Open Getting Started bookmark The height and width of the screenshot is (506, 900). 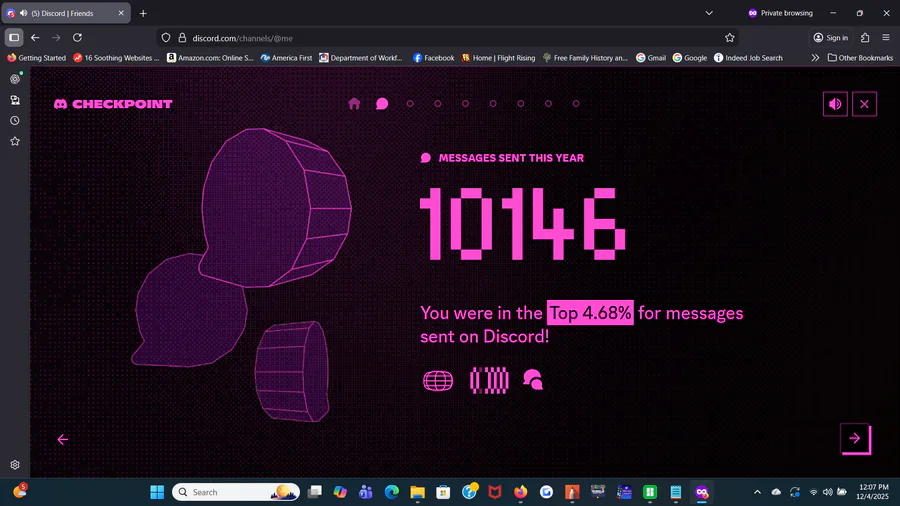click(36, 58)
